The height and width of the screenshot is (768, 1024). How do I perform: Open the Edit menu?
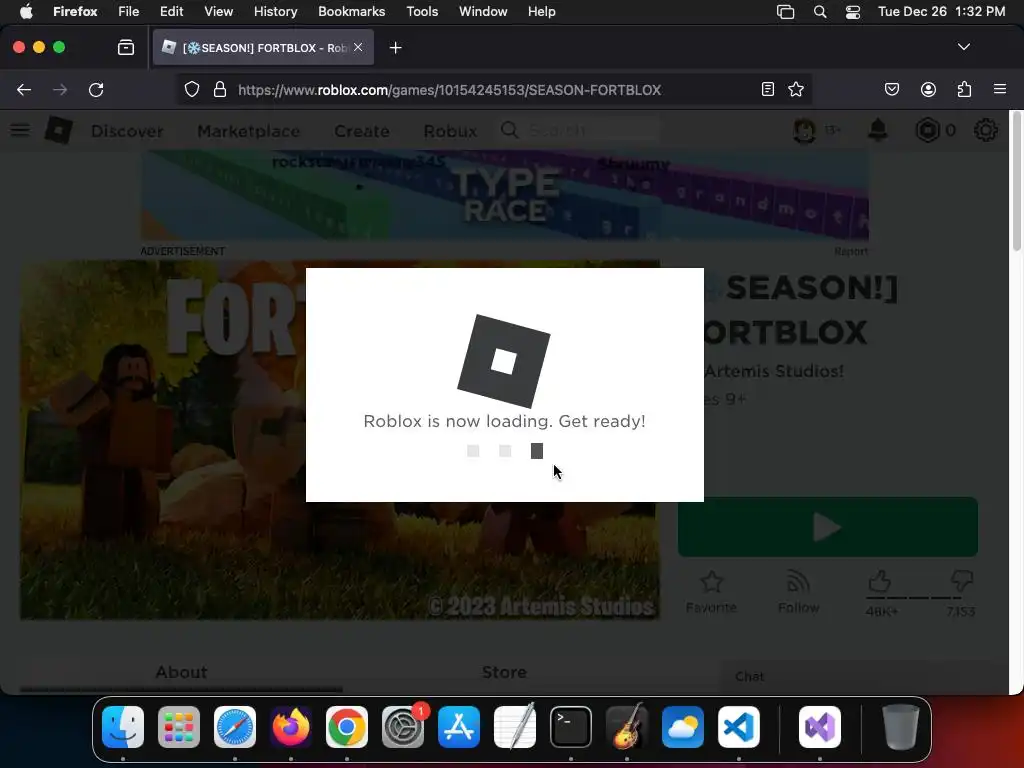(x=172, y=11)
